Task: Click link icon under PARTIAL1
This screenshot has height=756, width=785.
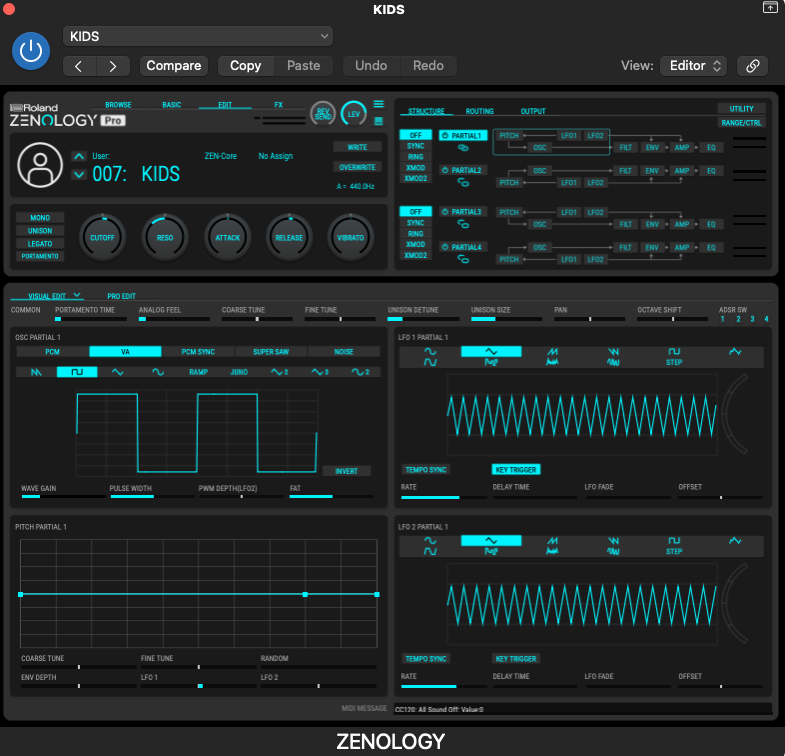Action: click(x=463, y=148)
